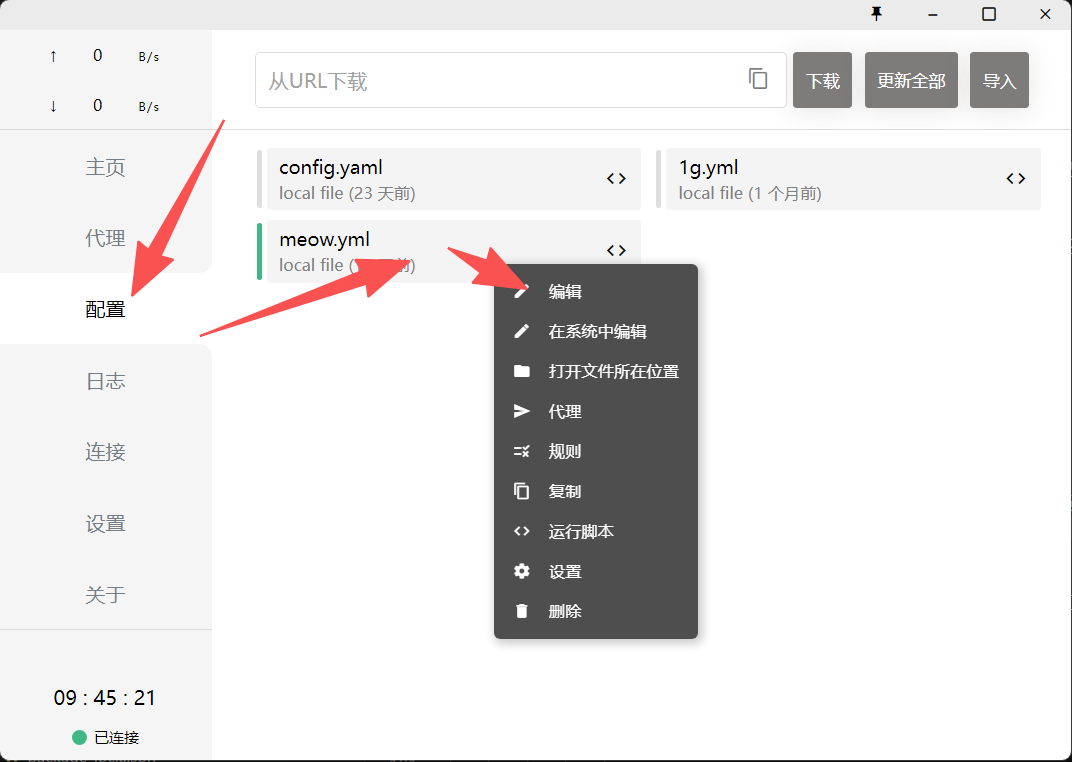Focus the 从URL下载 input field

[x=500, y=81]
